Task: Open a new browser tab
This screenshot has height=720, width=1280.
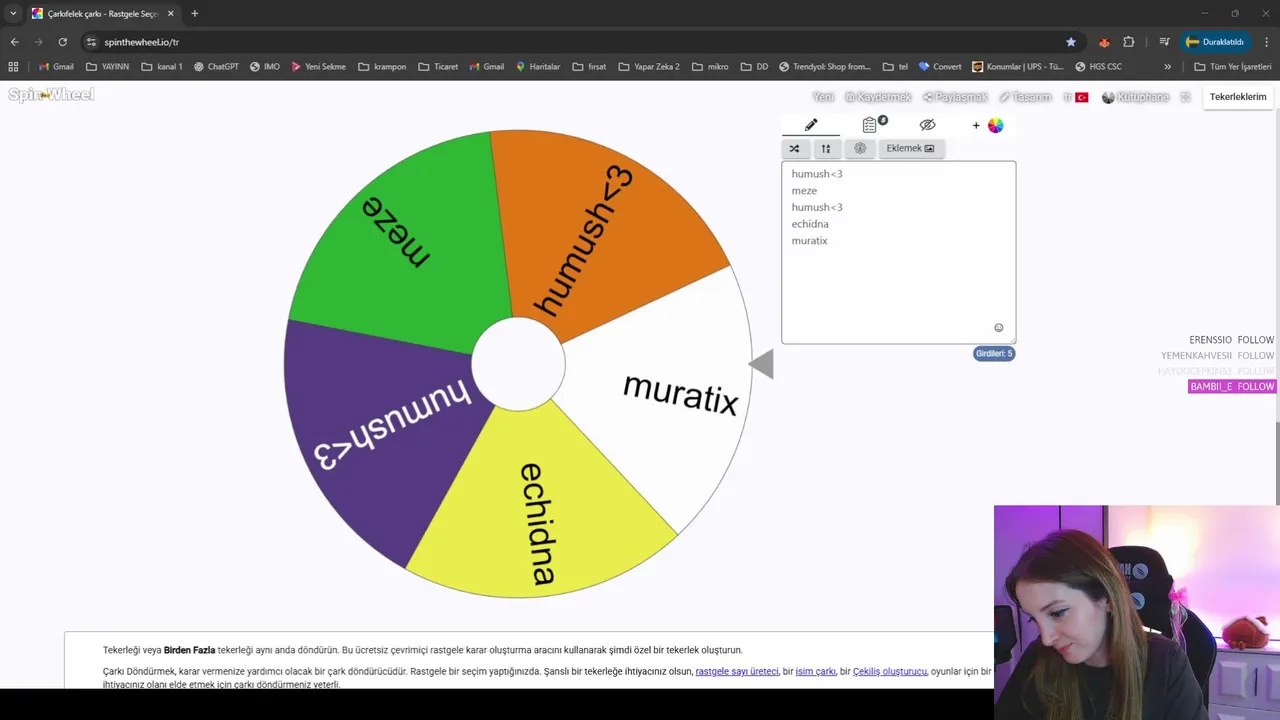Action: 194,14
